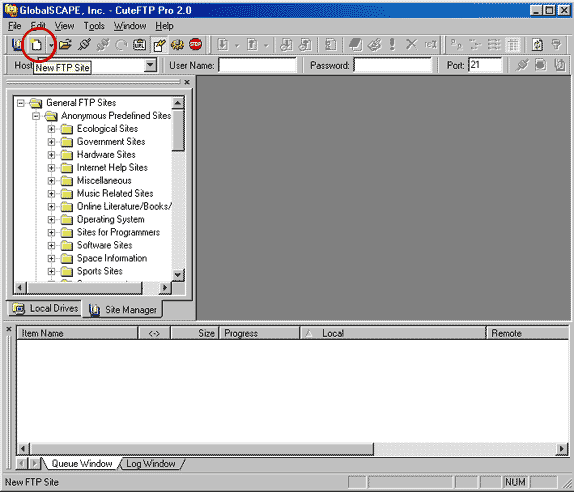
Task: Switch to the Log Window tab
Action: 151,463
